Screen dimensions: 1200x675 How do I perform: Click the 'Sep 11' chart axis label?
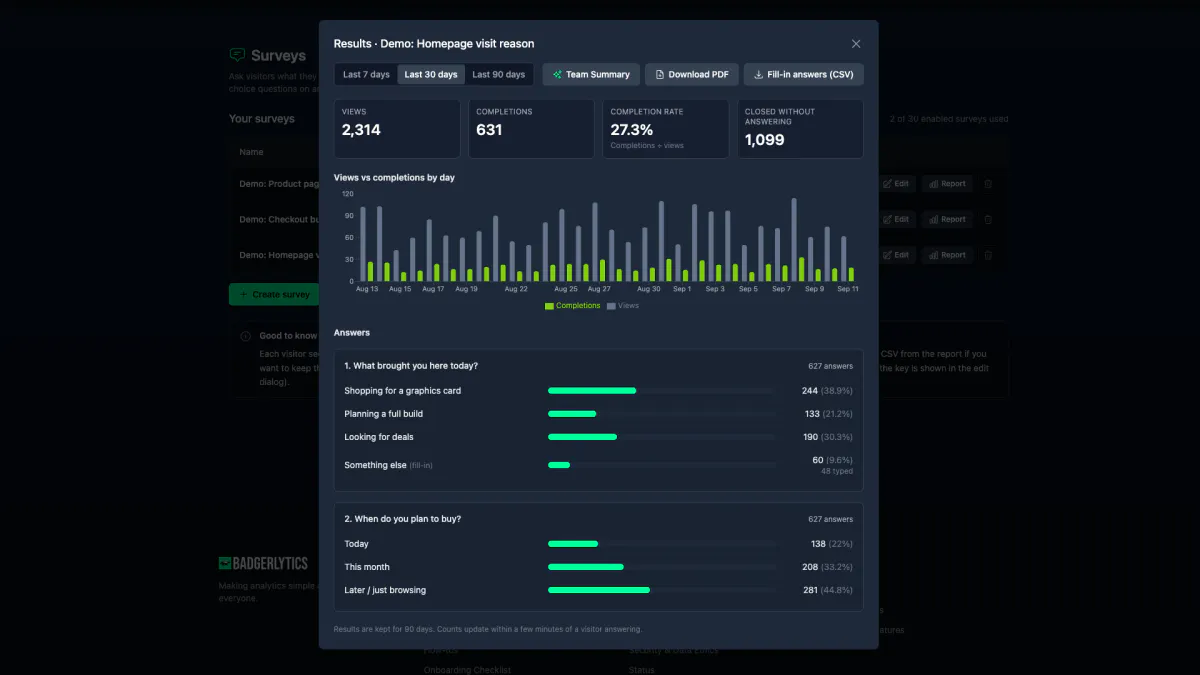[x=848, y=289]
